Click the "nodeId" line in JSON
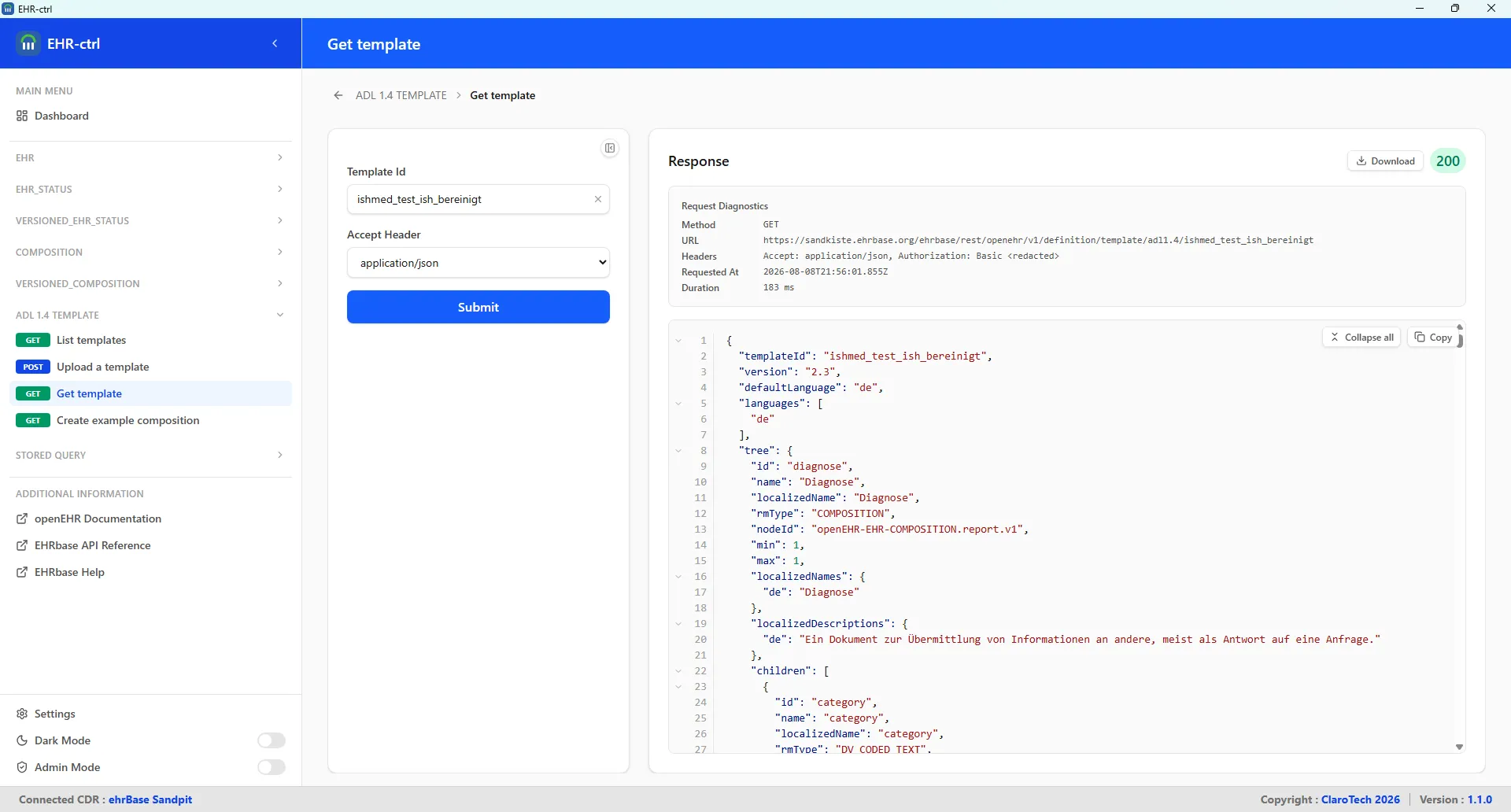Viewport: 1511px width, 812px height. (889, 530)
